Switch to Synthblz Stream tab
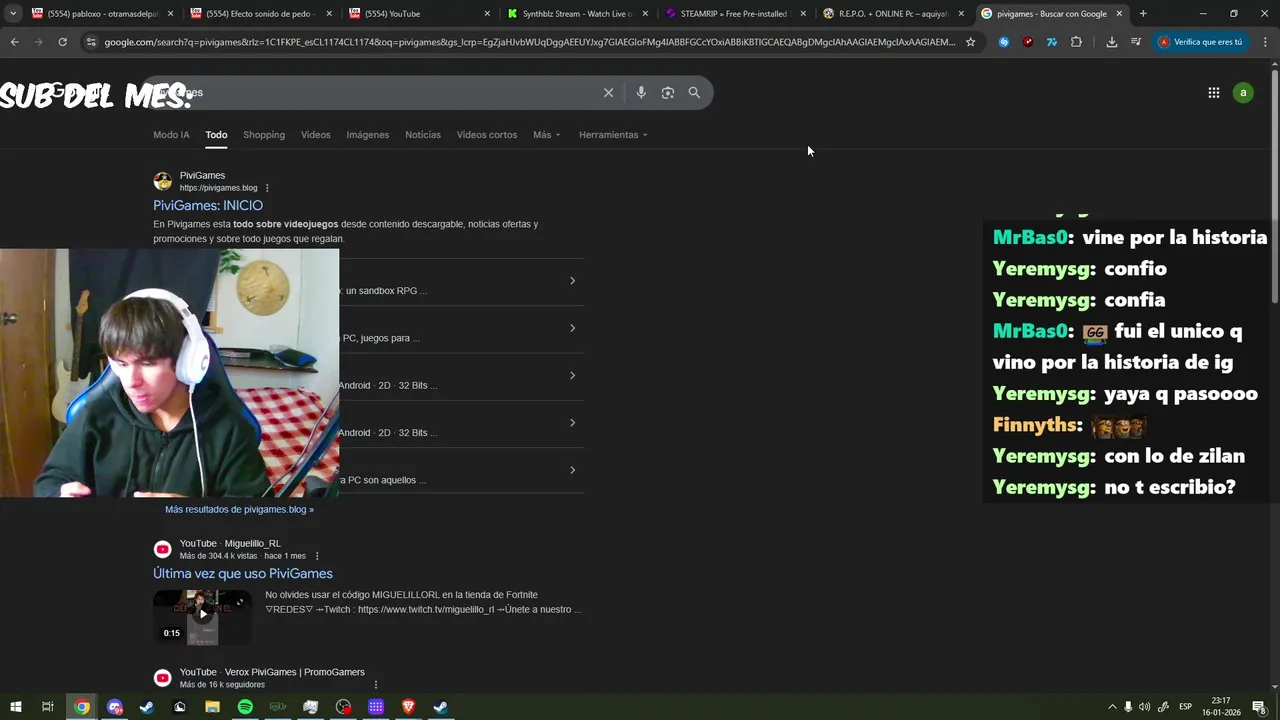 click(578, 14)
